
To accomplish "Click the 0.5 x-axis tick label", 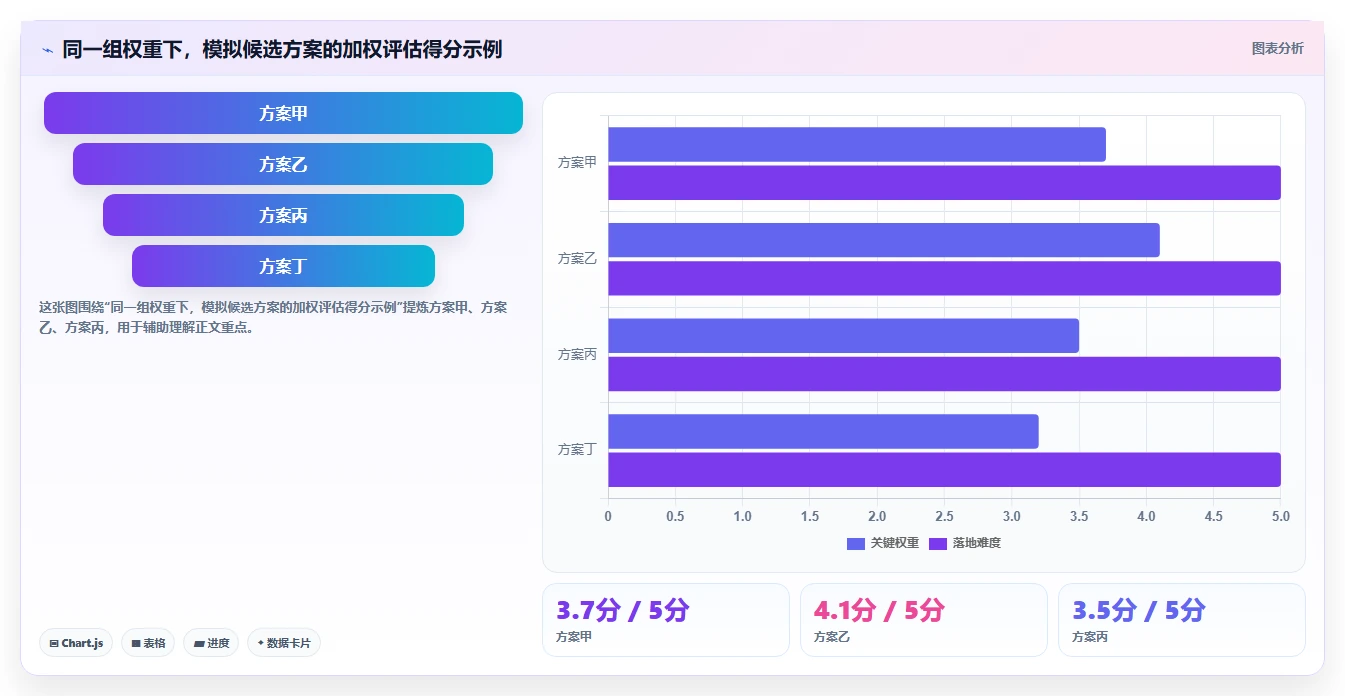I will (x=675, y=517).
